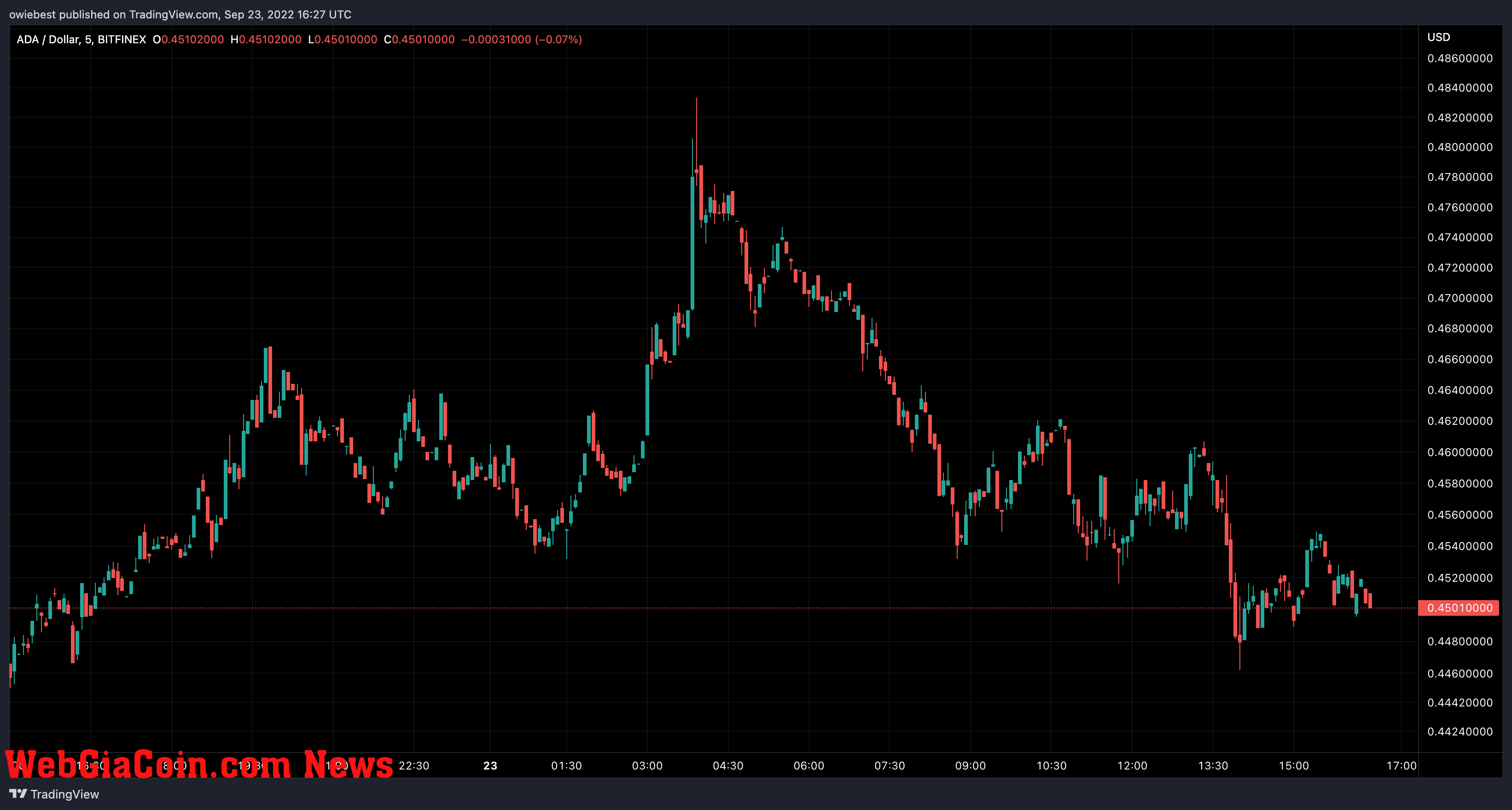Screen dimensions: 1512x810
Task: Click the 0.46800000 price axis label
Action: coord(1460,328)
